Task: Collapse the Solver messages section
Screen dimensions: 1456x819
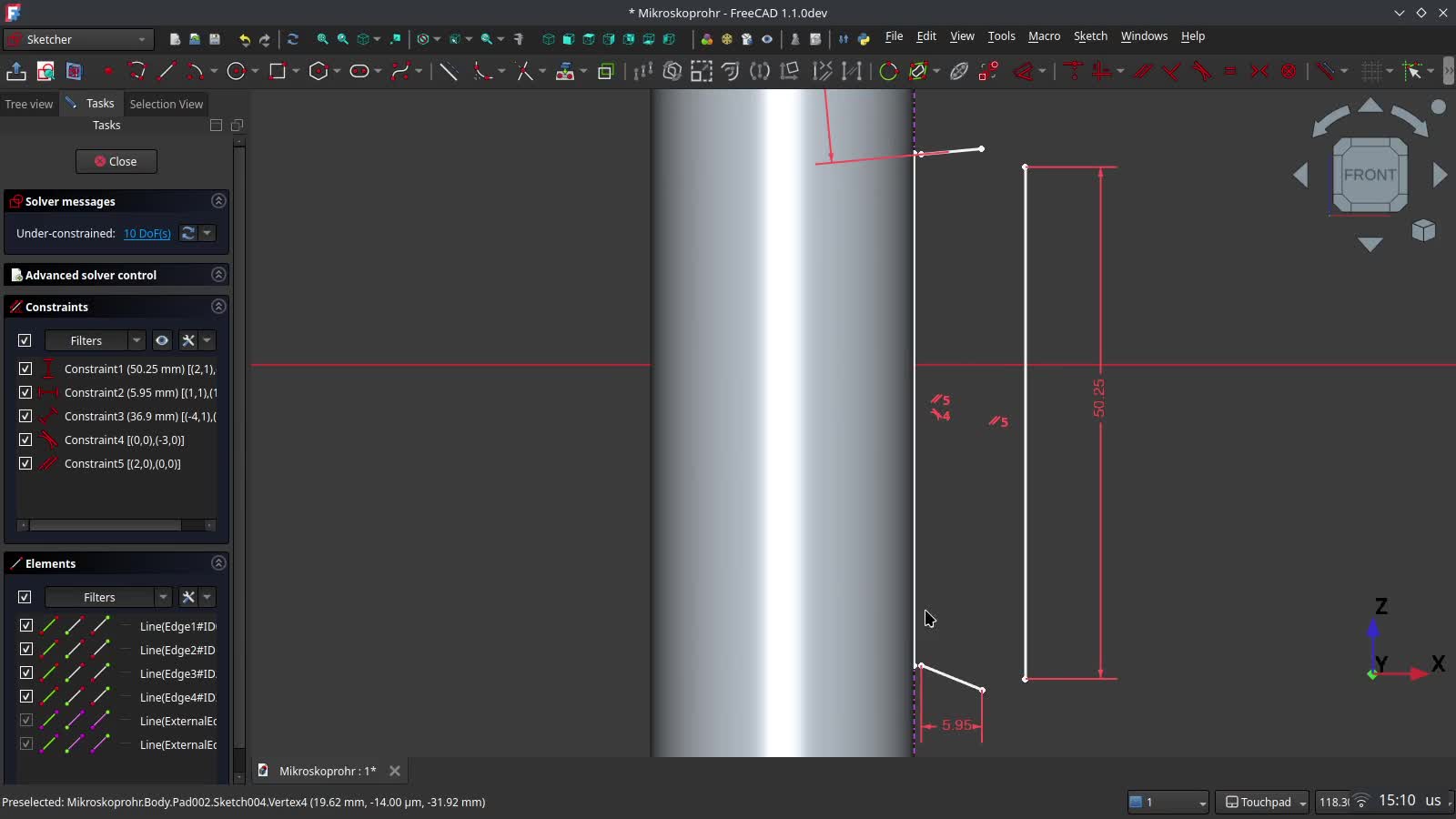Action: (x=218, y=201)
